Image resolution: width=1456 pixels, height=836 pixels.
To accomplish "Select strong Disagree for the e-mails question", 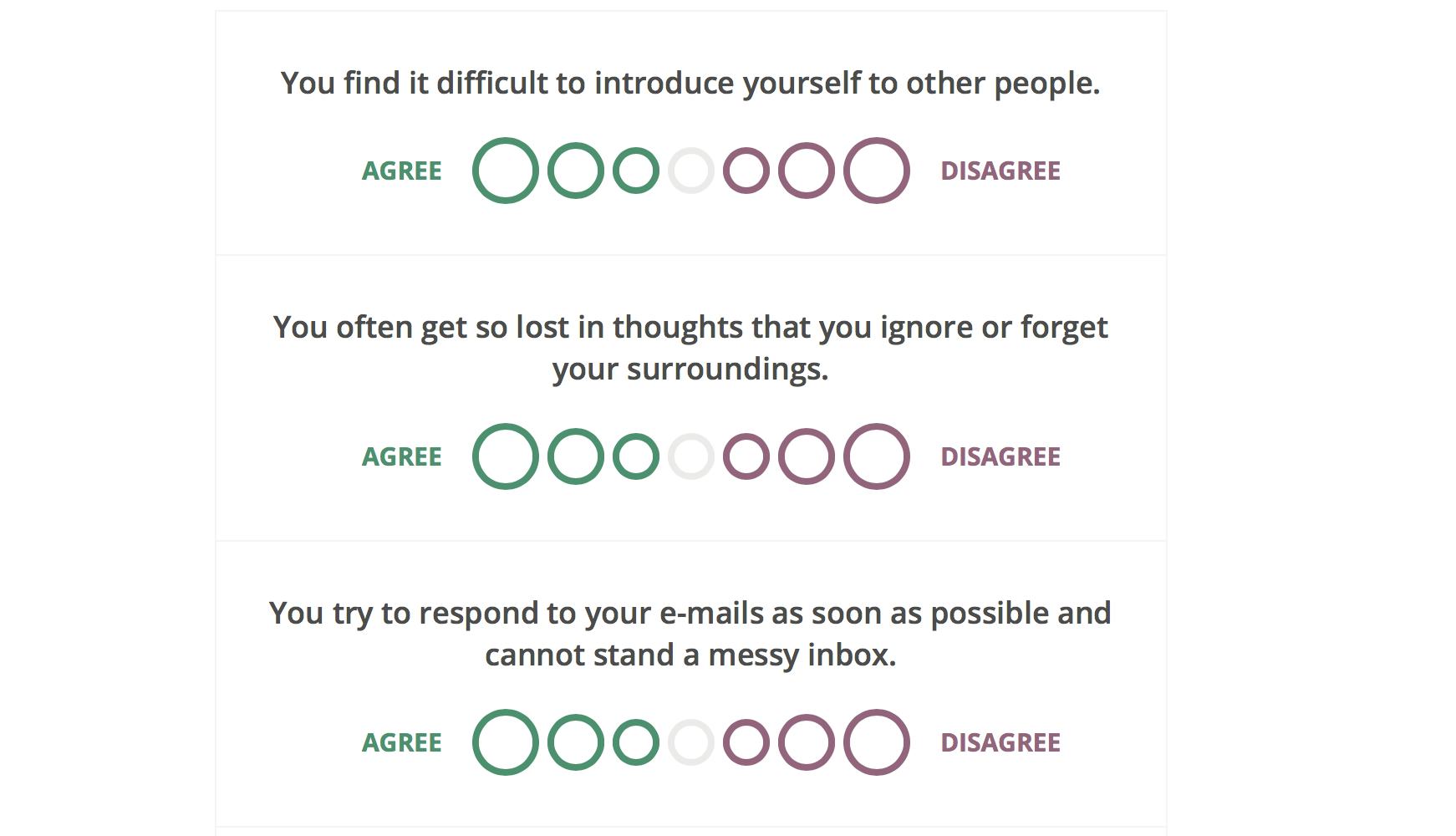I will point(875,742).
